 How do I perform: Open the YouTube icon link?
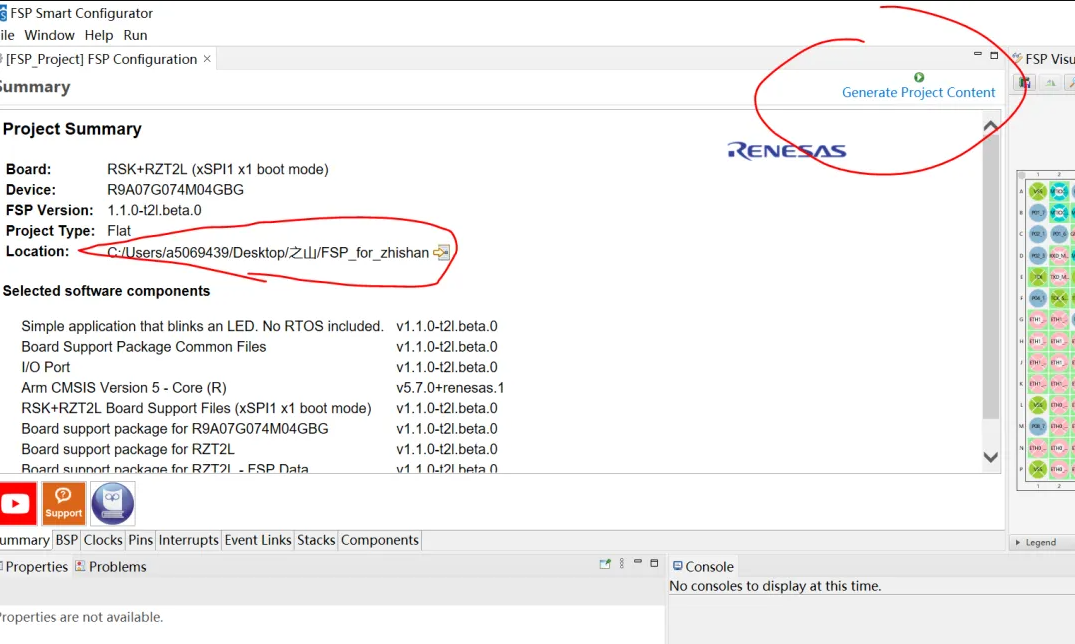click(x=18, y=504)
